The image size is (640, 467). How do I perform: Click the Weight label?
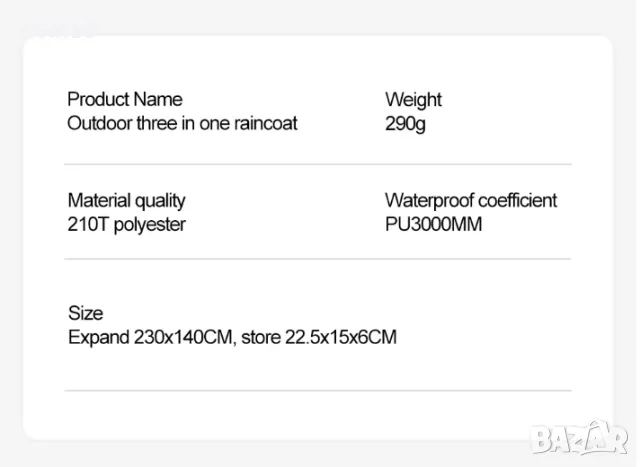pos(413,99)
